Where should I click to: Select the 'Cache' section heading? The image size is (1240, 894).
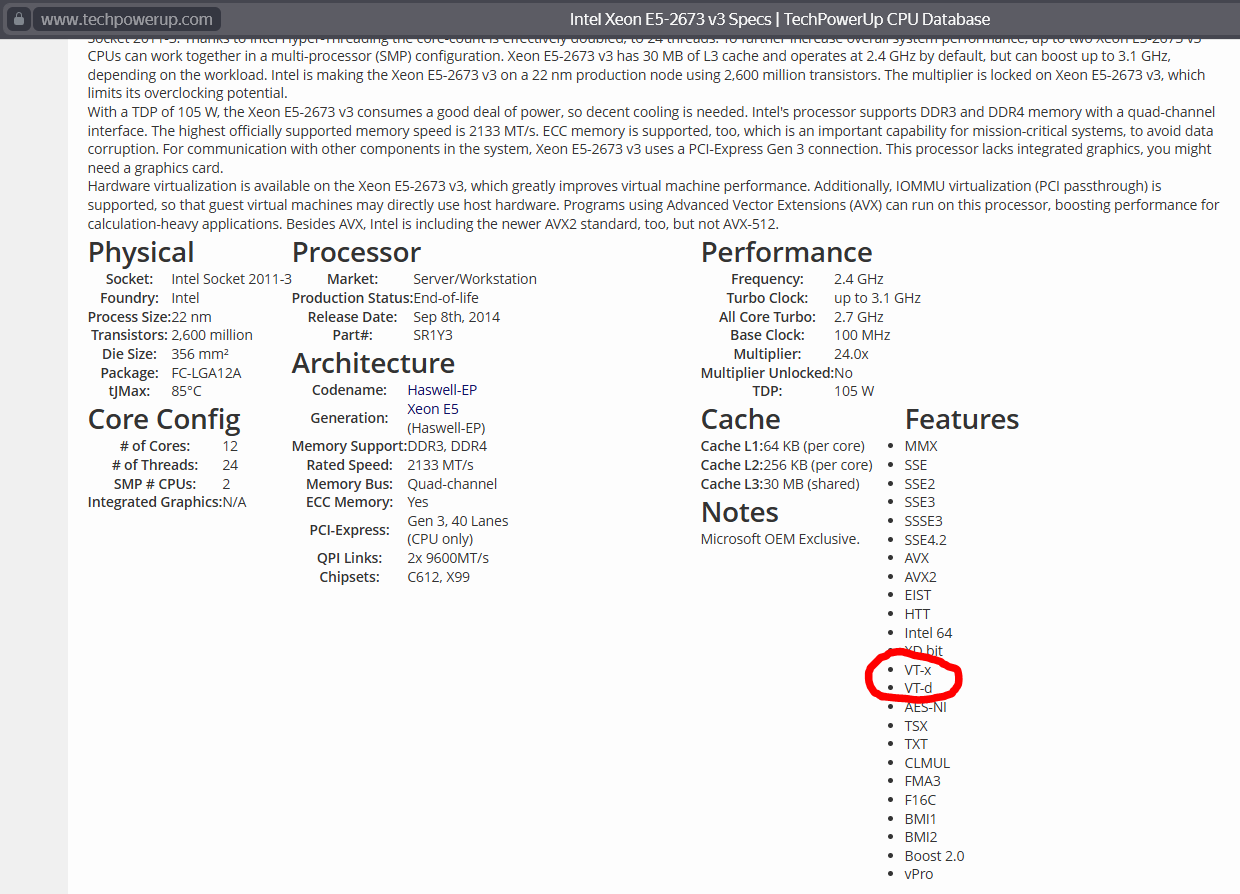click(x=740, y=419)
